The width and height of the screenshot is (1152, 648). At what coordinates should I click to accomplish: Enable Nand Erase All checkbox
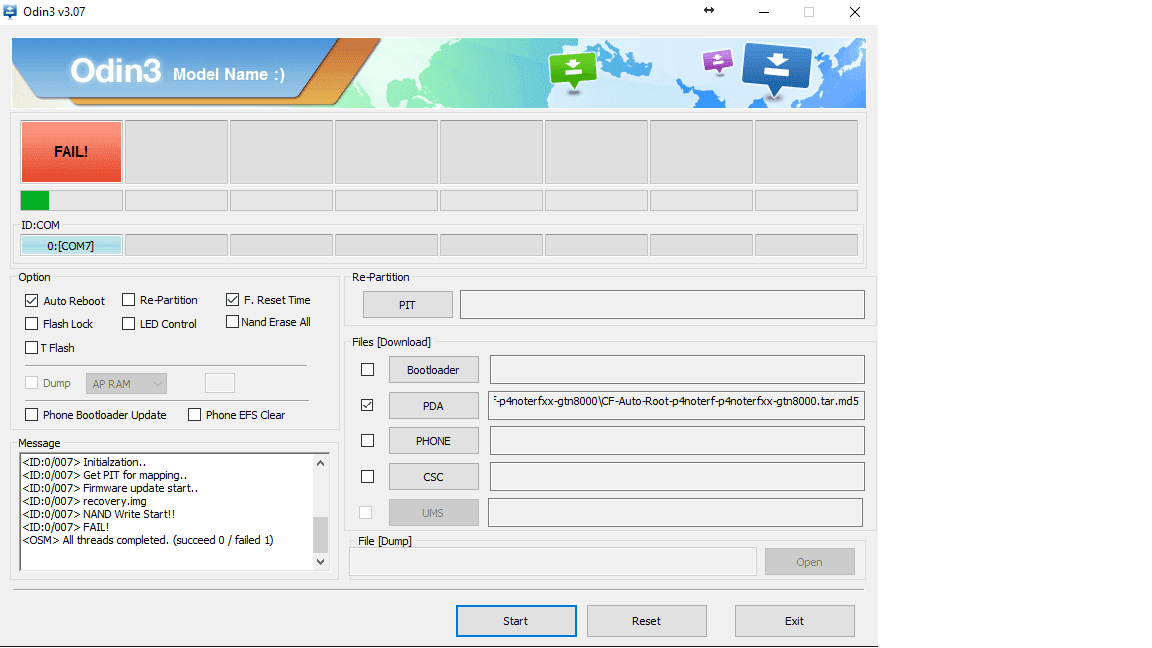(x=232, y=322)
